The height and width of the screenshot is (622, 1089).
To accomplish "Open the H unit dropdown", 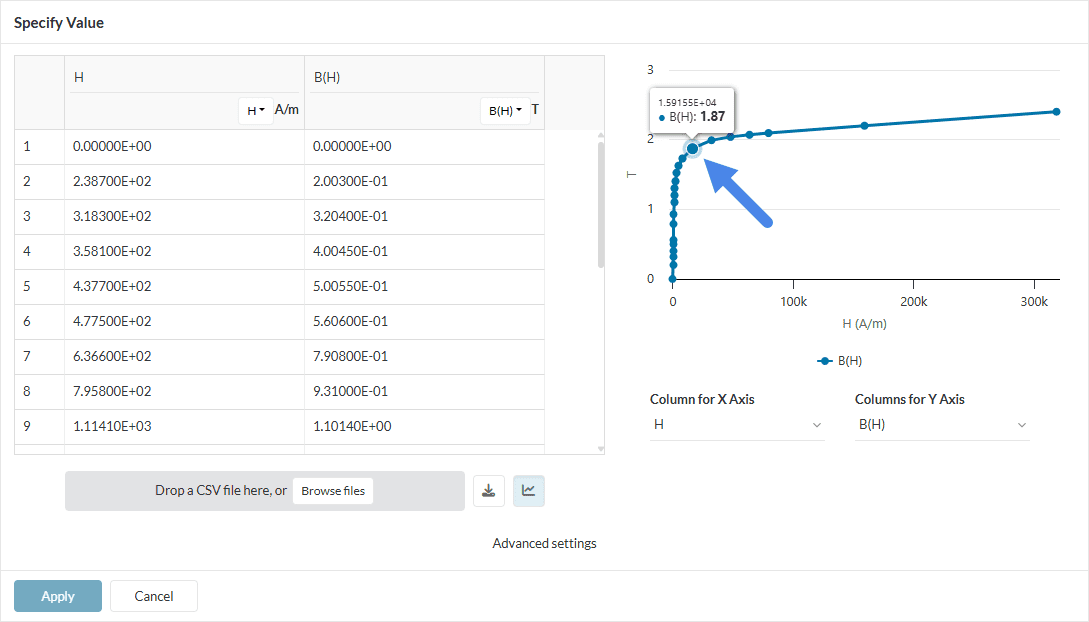I will (x=256, y=110).
